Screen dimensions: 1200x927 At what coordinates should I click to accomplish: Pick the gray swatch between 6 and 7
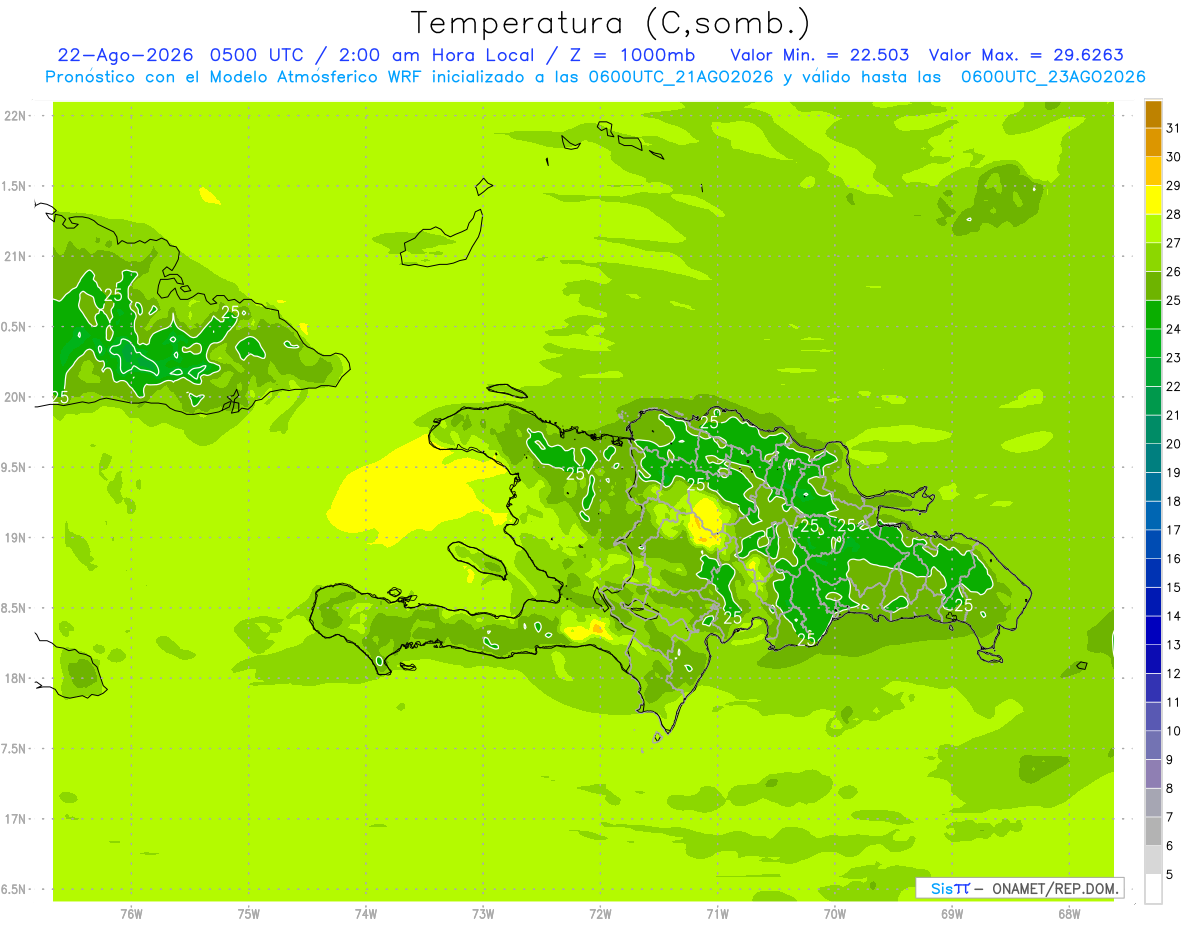click(x=1153, y=831)
